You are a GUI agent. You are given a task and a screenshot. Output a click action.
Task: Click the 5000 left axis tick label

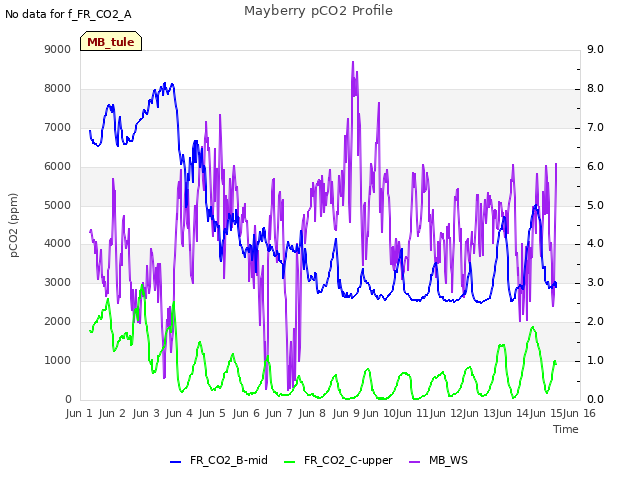(x=58, y=205)
